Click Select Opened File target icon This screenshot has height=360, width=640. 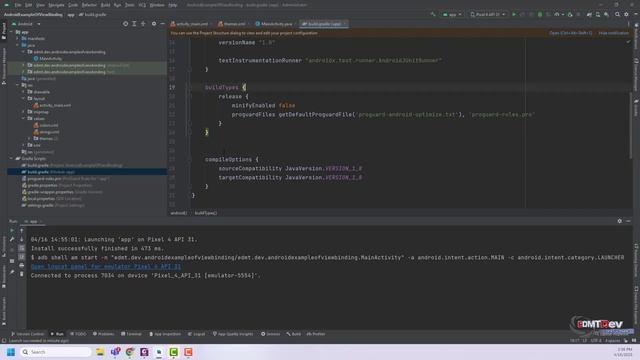[125, 24]
